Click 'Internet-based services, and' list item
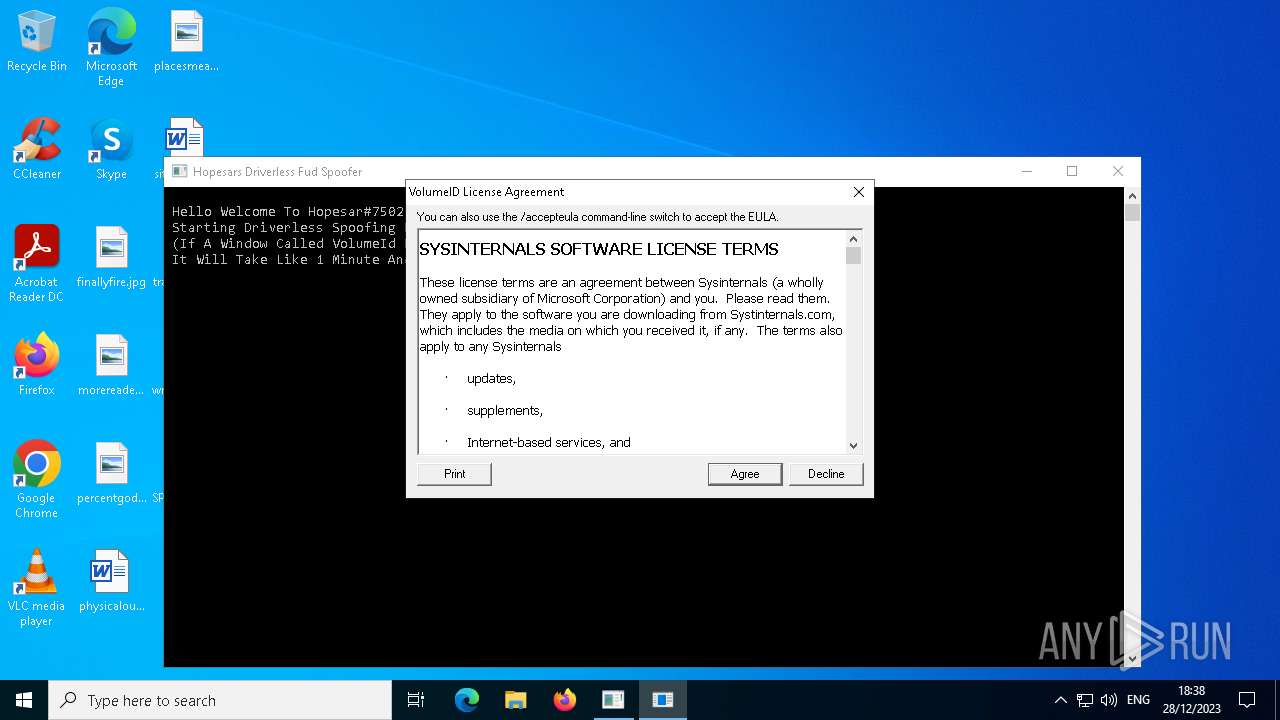The image size is (1280, 720). (548, 442)
